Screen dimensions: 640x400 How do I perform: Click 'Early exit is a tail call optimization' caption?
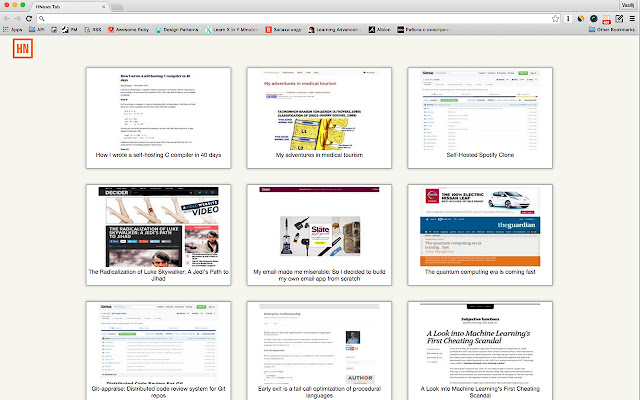click(x=319, y=392)
